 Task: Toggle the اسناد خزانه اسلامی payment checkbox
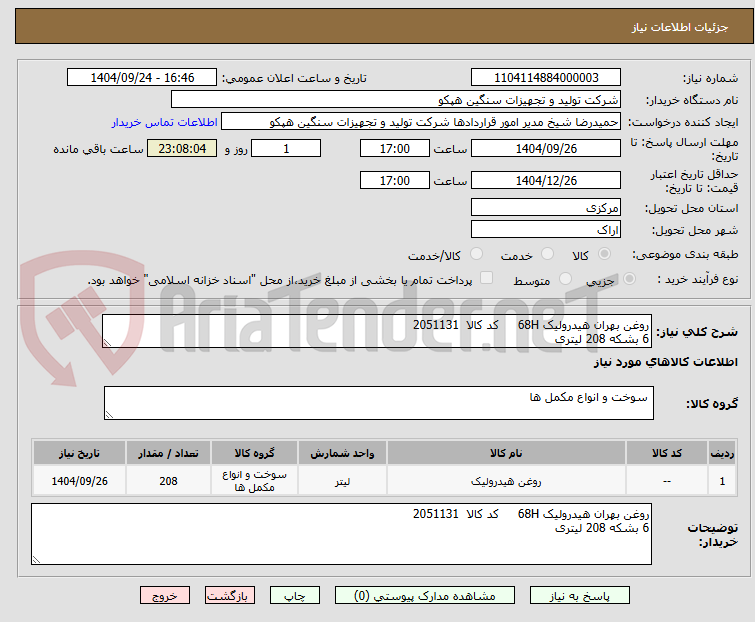(487, 278)
